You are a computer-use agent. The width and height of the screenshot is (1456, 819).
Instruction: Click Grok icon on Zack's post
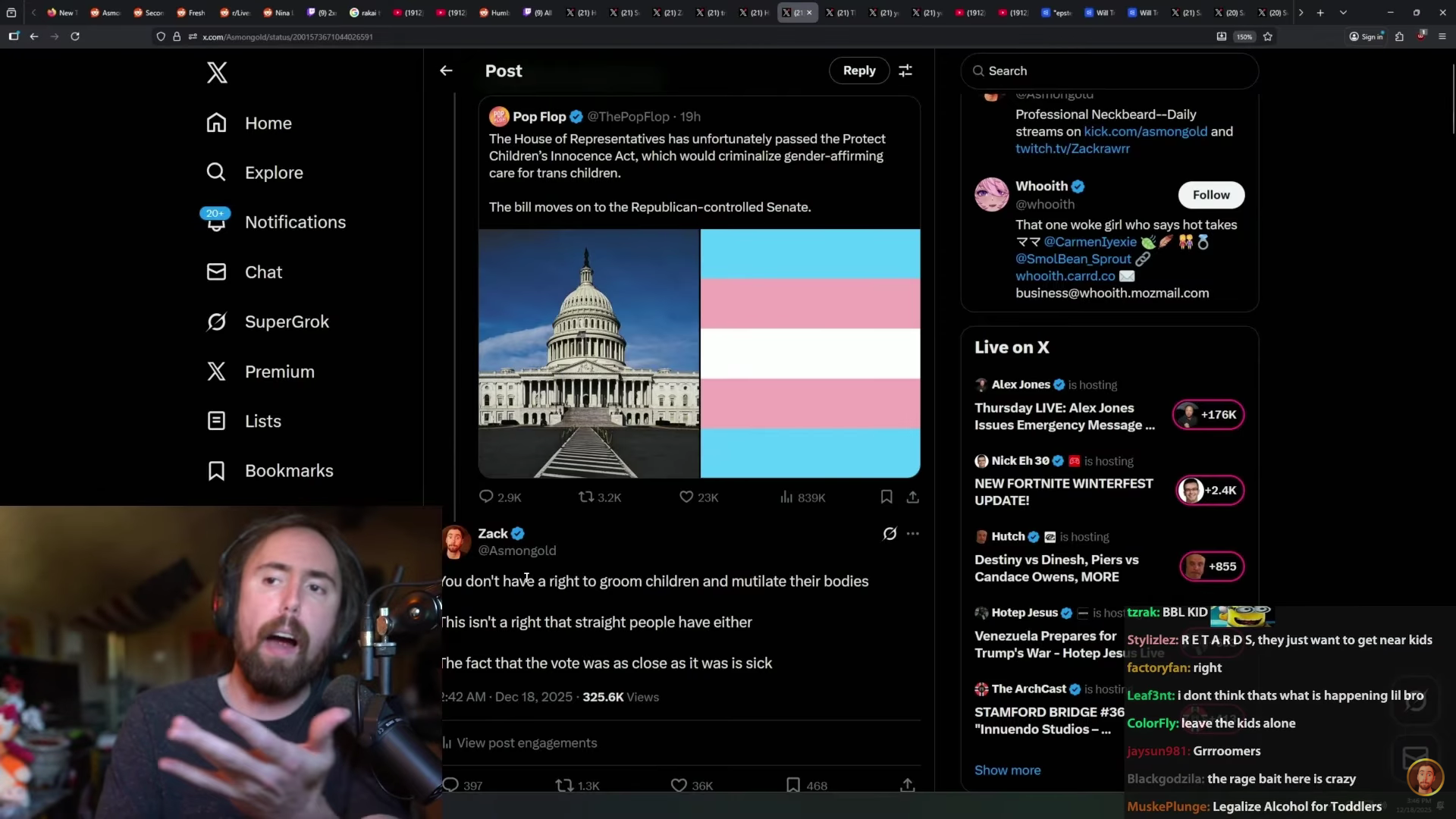coord(890,534)
